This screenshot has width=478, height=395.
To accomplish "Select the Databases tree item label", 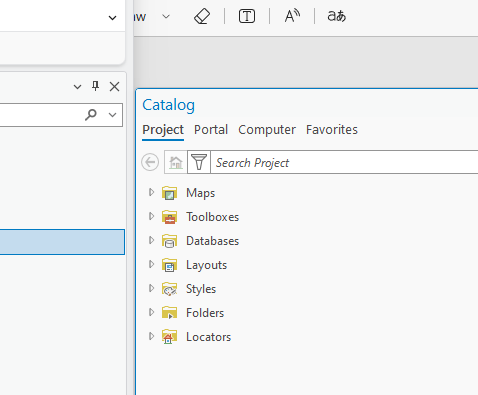I will [x=213, y=241].
